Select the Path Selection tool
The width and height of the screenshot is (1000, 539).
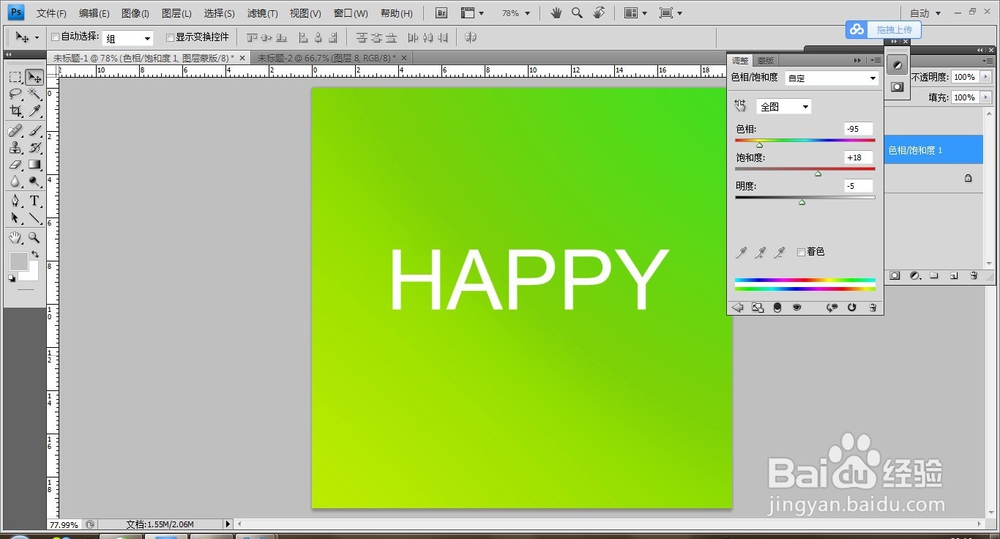pos(15,218)
